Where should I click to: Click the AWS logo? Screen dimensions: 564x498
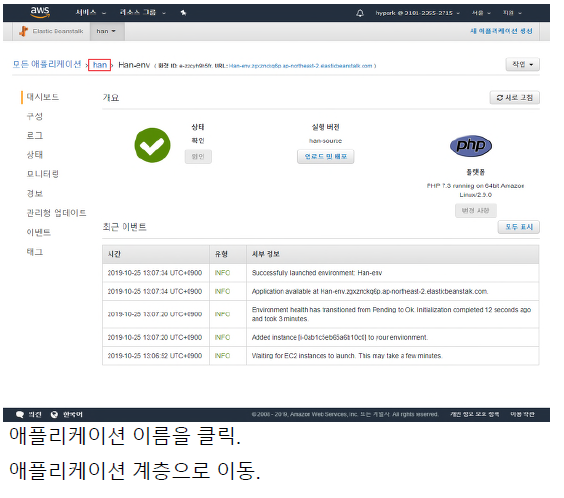[40, 12]
